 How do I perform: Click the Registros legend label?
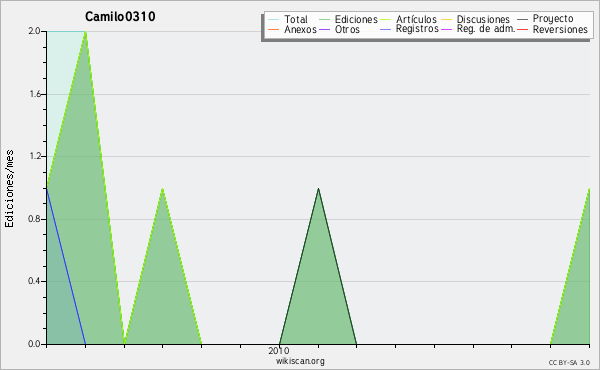417,29
